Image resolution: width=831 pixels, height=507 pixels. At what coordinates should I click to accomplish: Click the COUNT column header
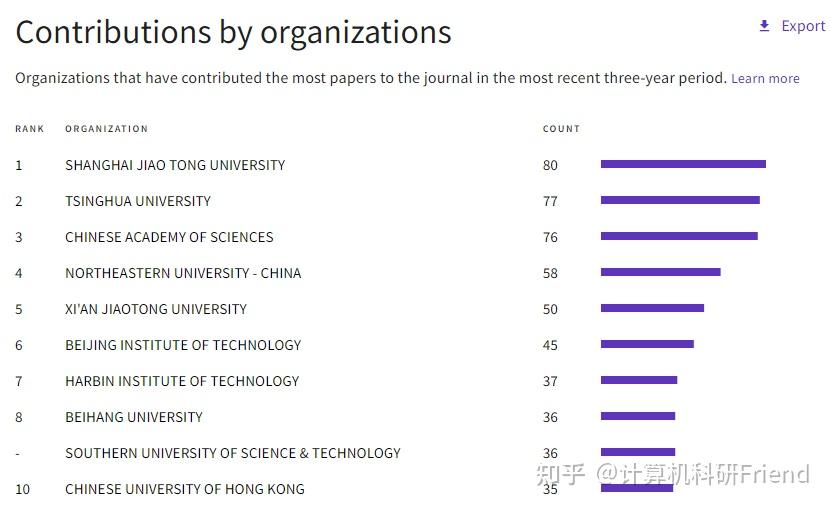561,129
